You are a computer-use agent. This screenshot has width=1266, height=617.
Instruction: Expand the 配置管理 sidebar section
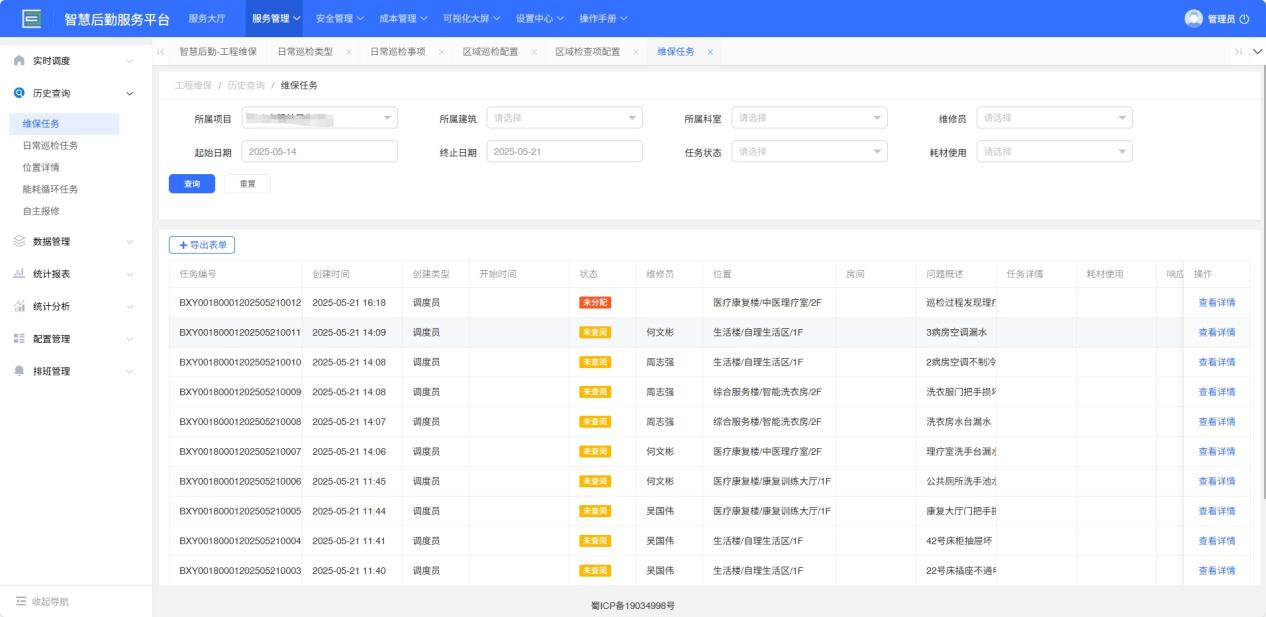(x=129, y=338)
